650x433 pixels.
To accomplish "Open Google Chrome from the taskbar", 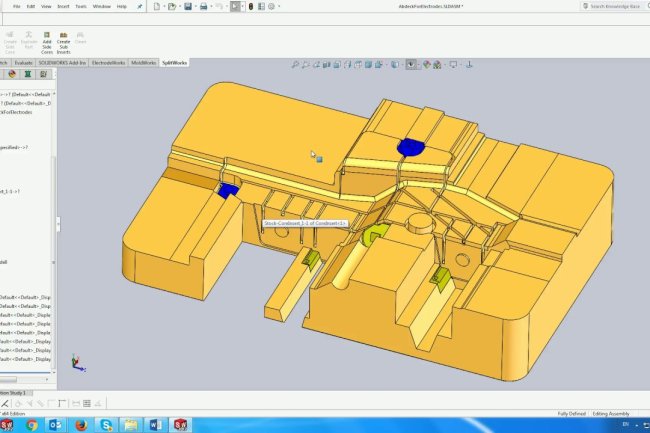I will [31, 425].
